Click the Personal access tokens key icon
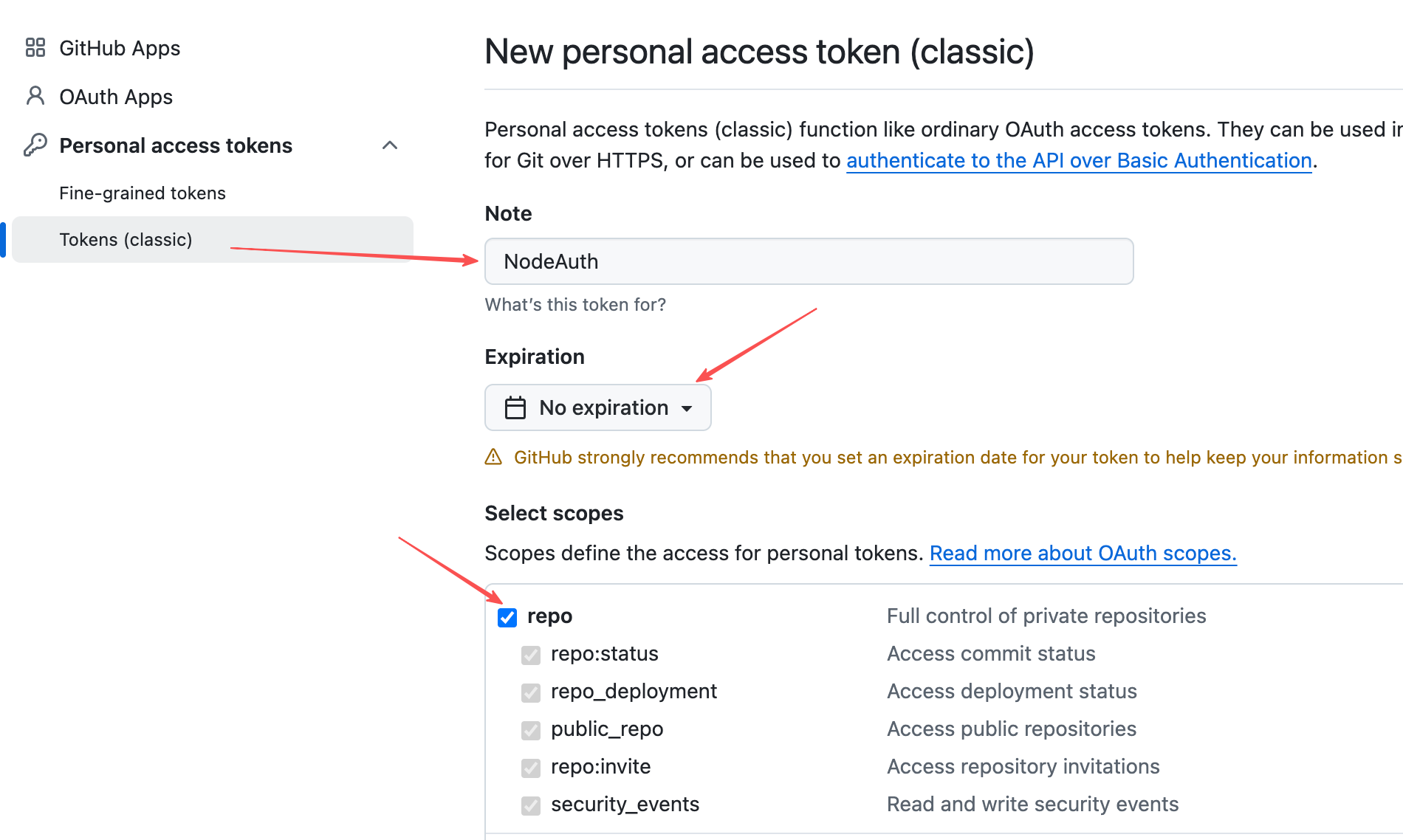Screen dimensions: 1403x840 click(35, 145)
